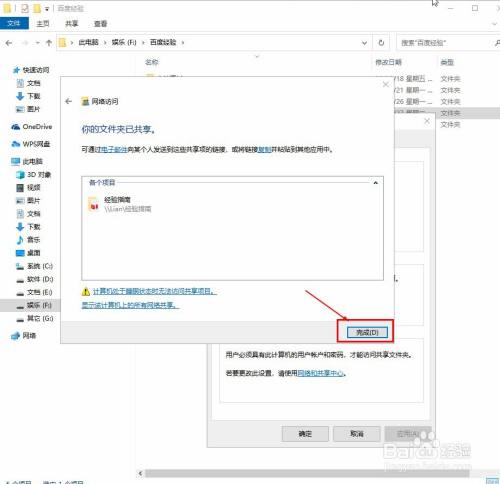Viewport: 500px width, 484px height.
Task: Click 娱乐 (F:) in the address breadcrumb
Action: (124, 42)
